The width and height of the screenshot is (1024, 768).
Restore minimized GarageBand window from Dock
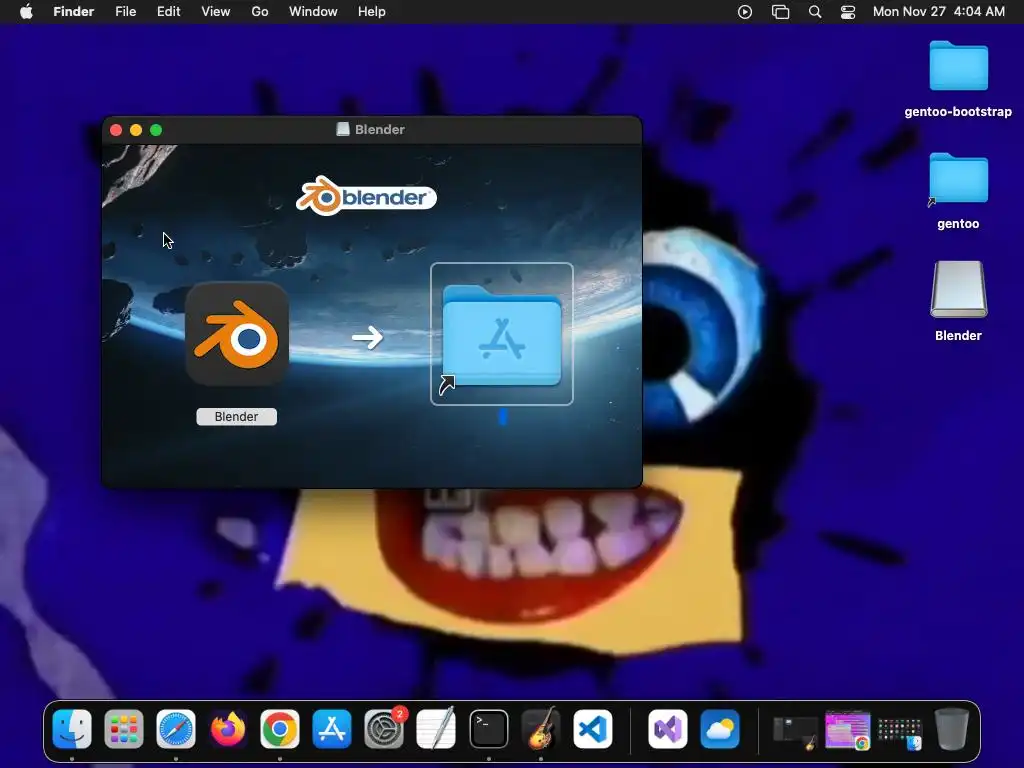tap(795, 731)
